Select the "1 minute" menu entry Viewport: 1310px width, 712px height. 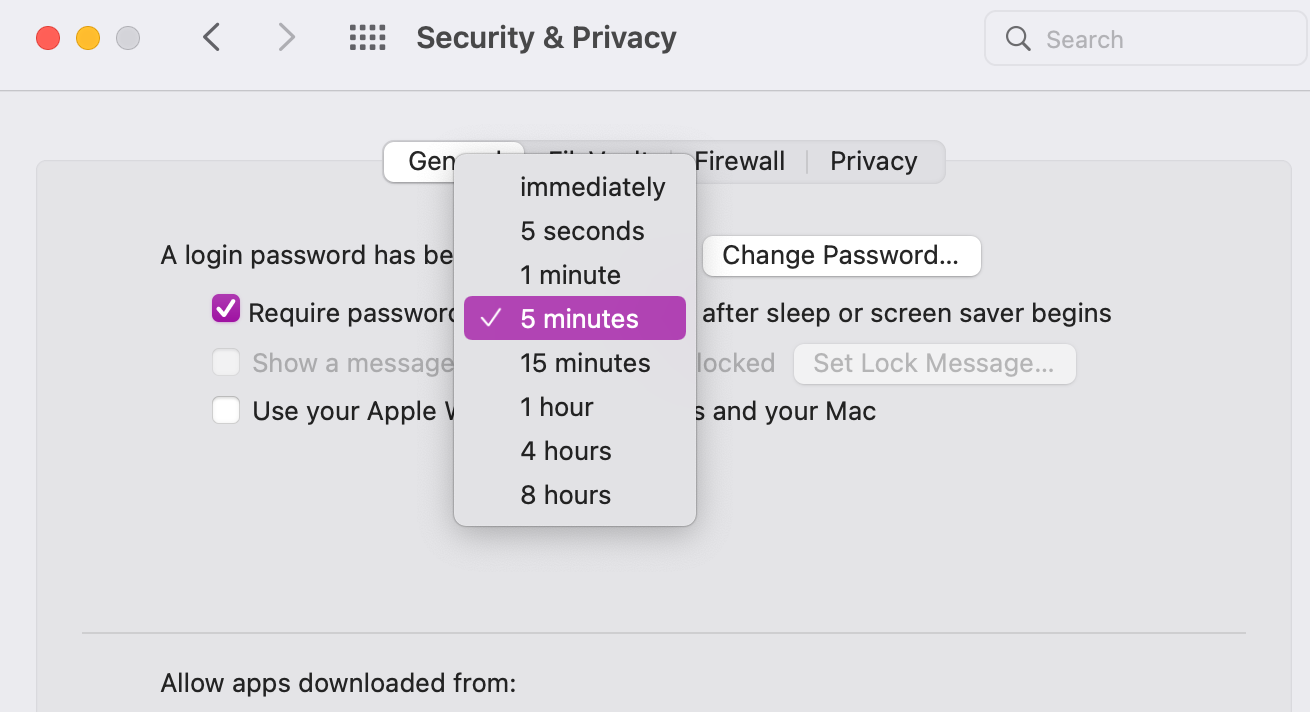click(570, 275)
